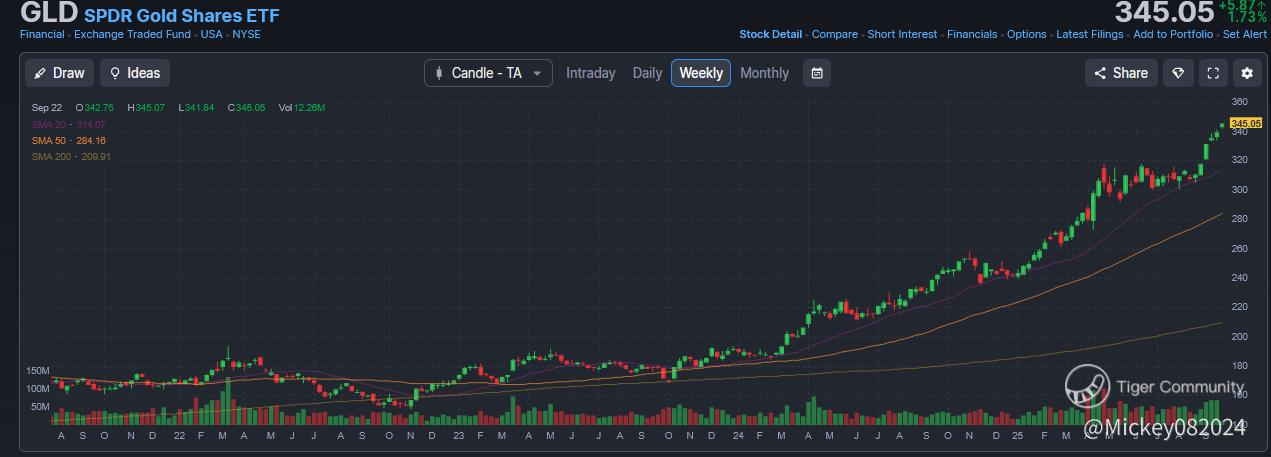This screenshot has width=1271, height=457.
Task: Click the SMA 200 indicator label
Action: (71, 156)
